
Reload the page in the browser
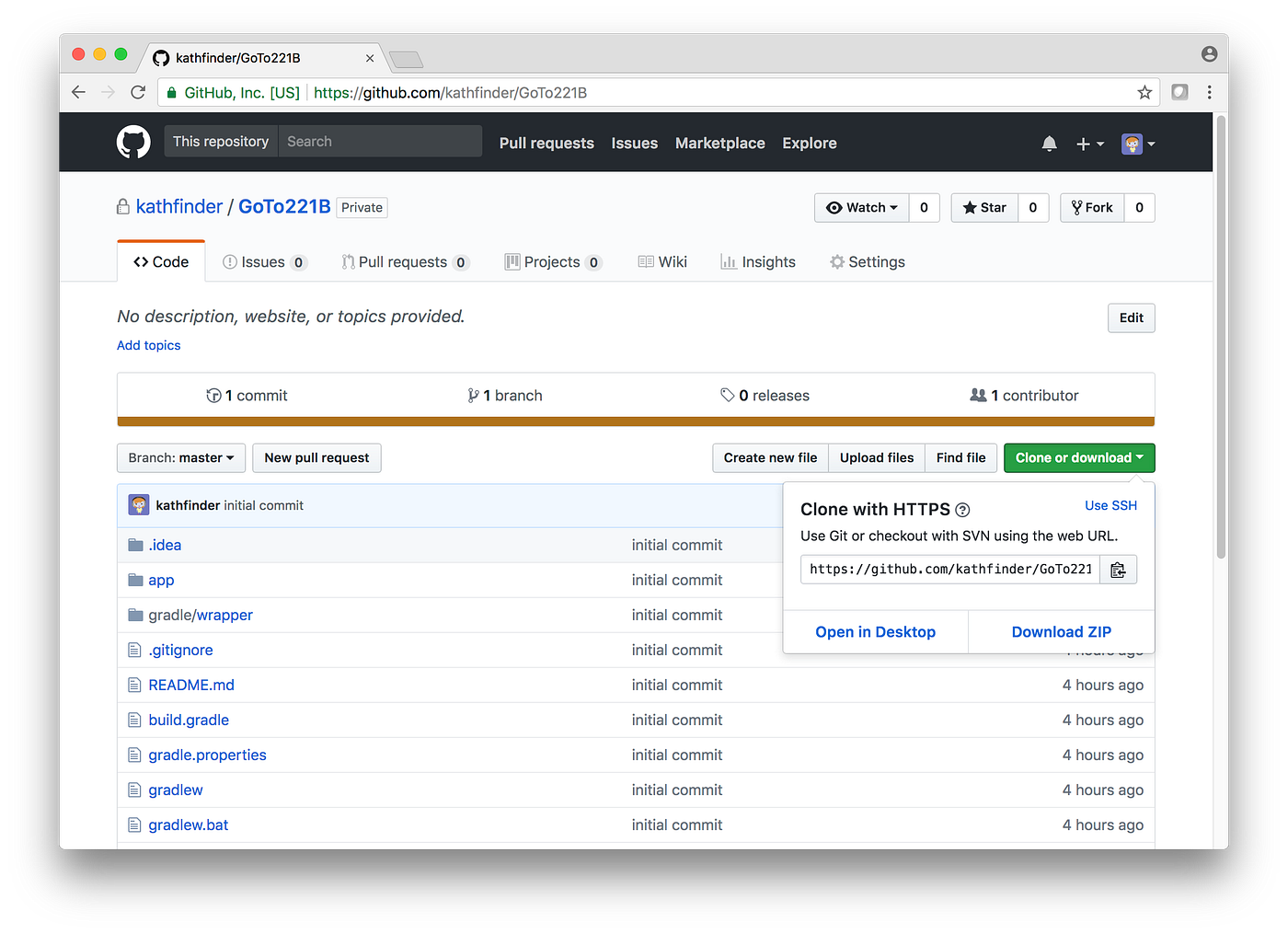tap(138, 92)
